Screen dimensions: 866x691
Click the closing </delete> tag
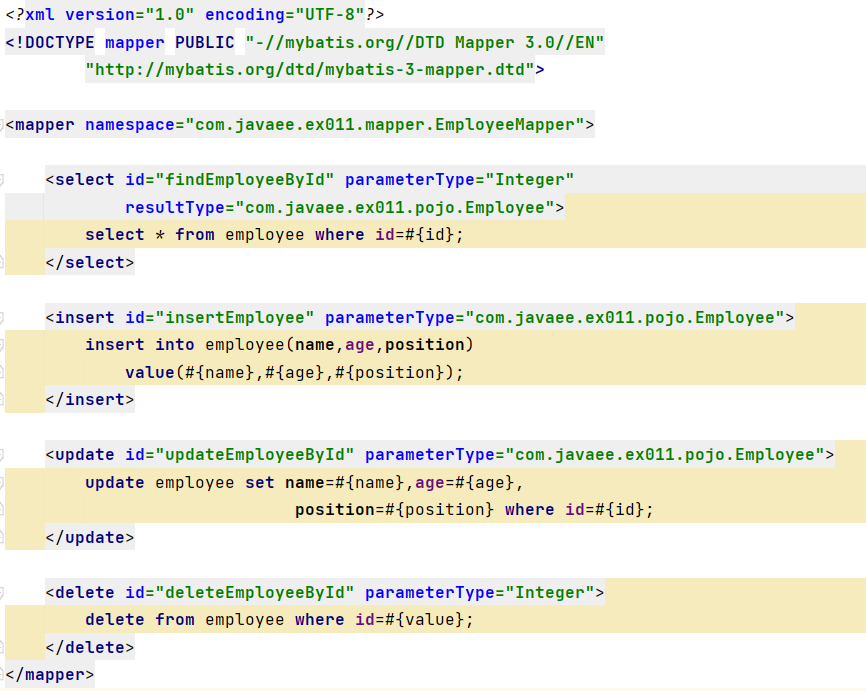(90, 647)
